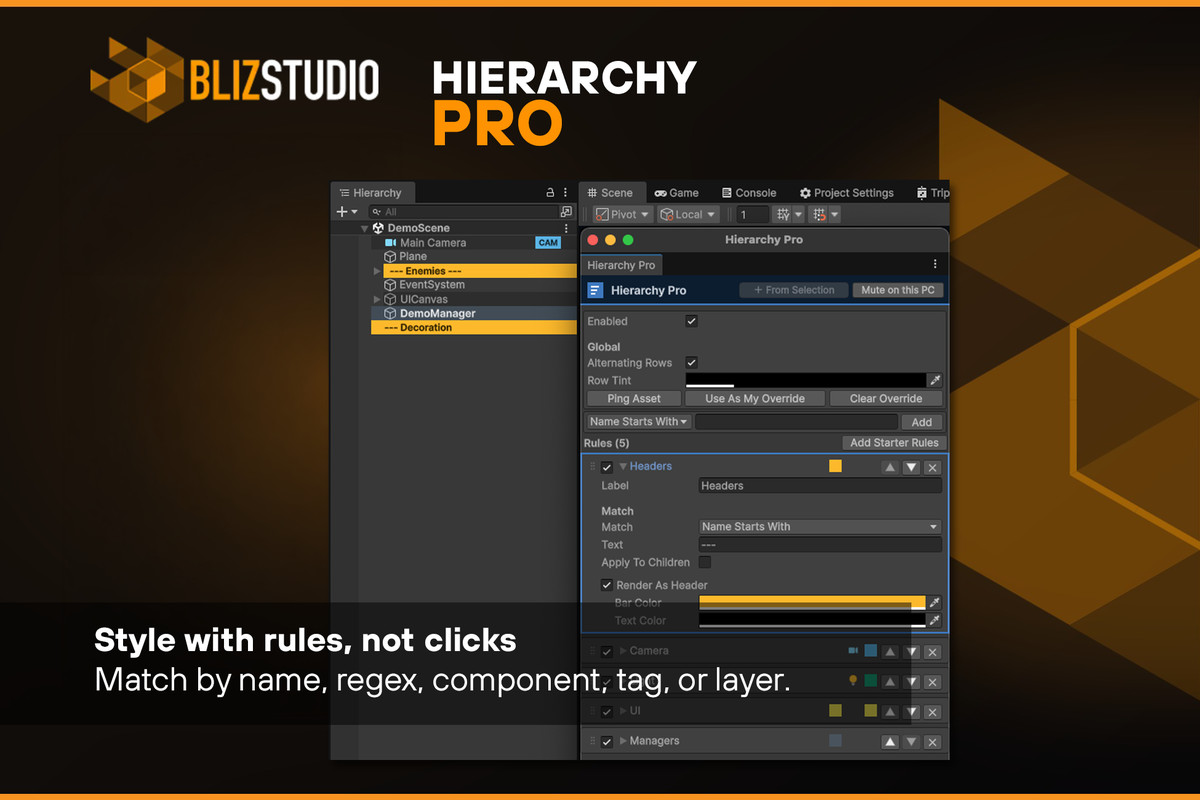Open the Row Tint color field

coord(806,380)
